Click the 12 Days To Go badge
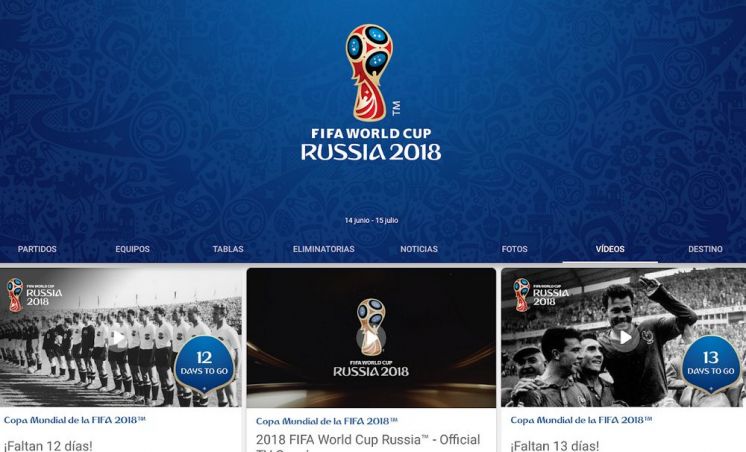 (x=205, y=364)
